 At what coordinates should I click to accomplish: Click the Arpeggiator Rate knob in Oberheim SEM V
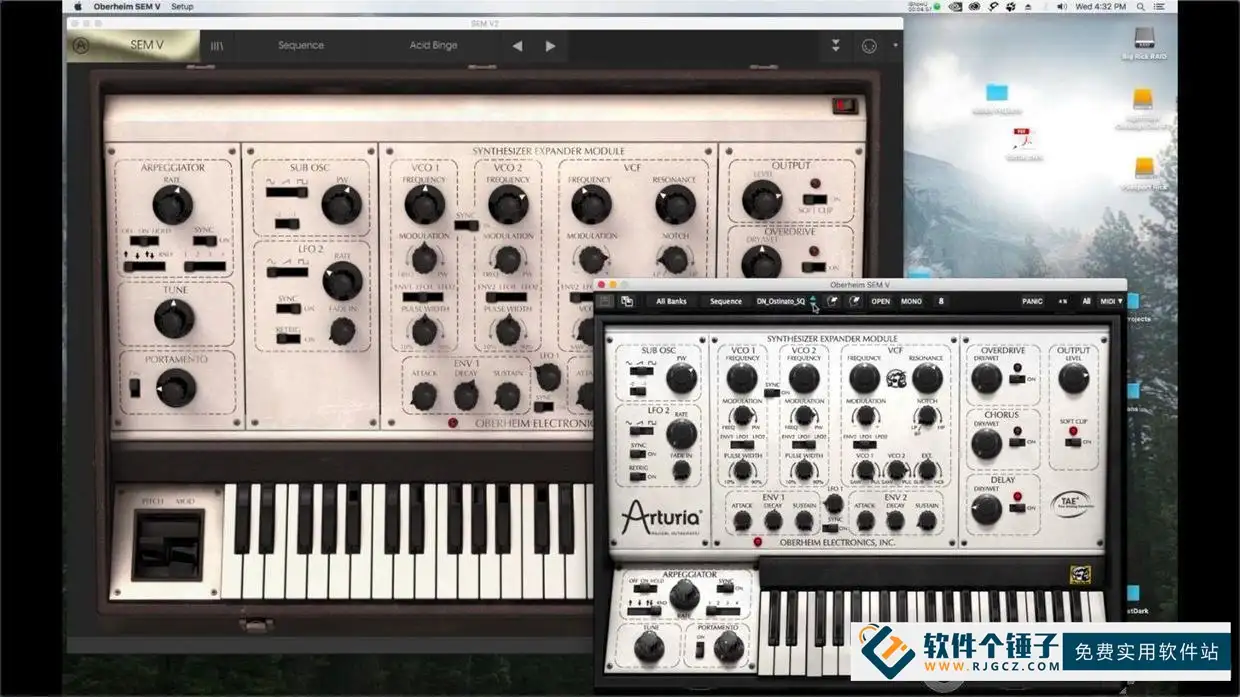(684, 597)
